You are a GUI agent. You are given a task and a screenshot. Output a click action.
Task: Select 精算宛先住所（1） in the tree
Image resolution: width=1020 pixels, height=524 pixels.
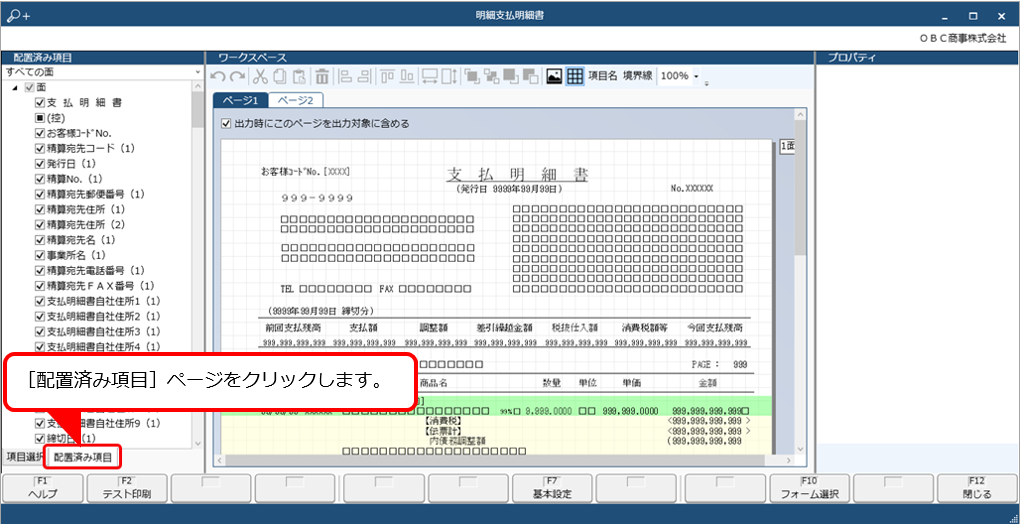pyautogui.click(x=86, y=209)
